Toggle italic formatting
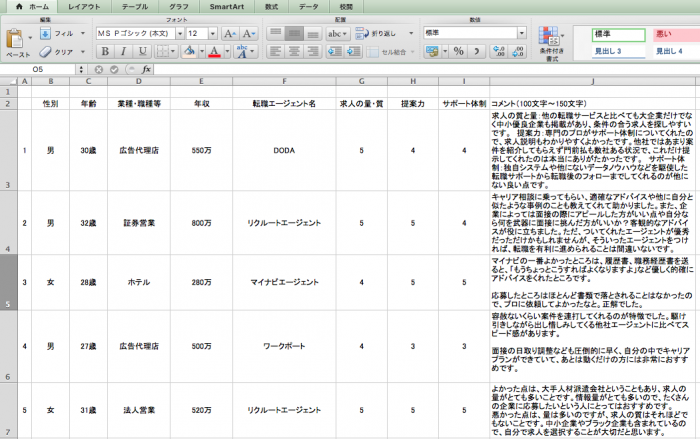The width and height of the screenshot is (700, 439). (124, 51)
